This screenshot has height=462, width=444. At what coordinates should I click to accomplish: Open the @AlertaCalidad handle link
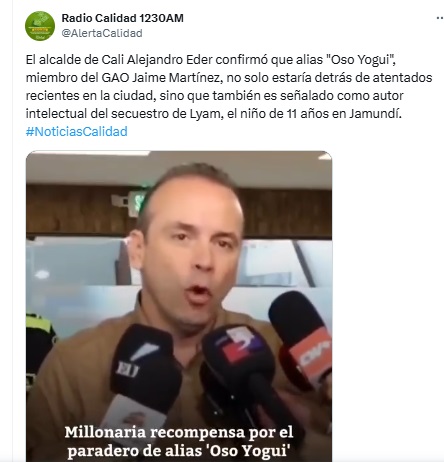[102, 33]
